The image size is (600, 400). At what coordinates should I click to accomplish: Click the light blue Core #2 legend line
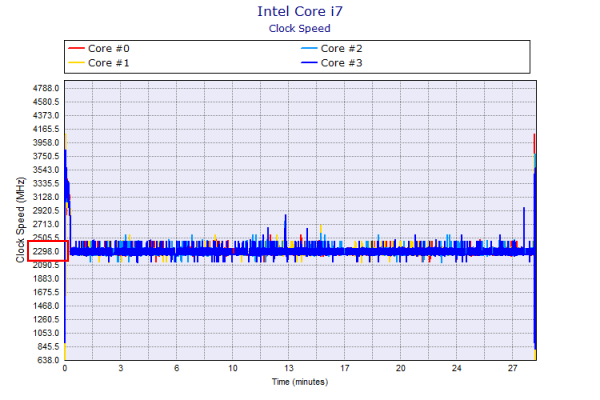pos(309,49)
